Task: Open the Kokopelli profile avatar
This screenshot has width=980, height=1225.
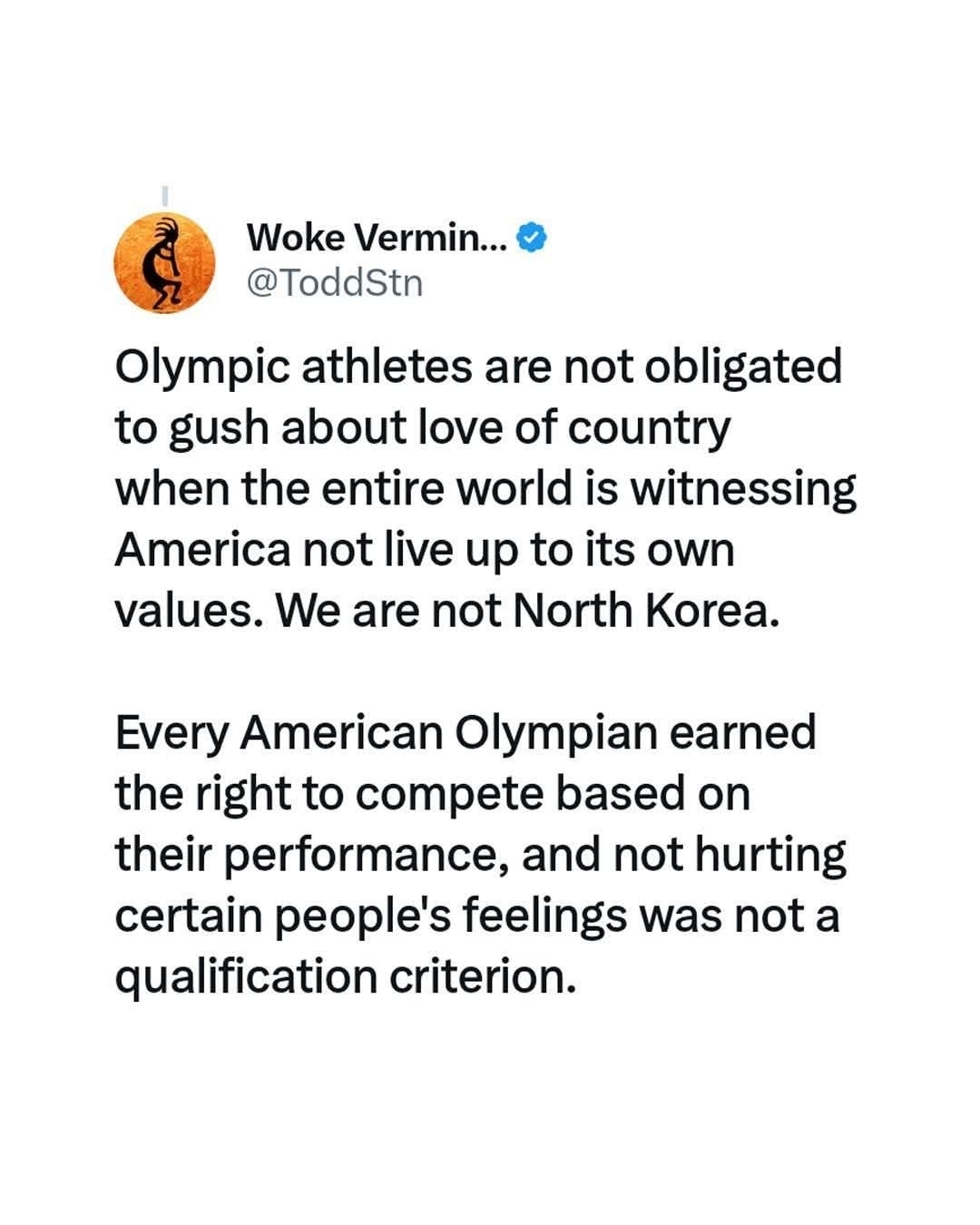Action: tap(163, 264)
